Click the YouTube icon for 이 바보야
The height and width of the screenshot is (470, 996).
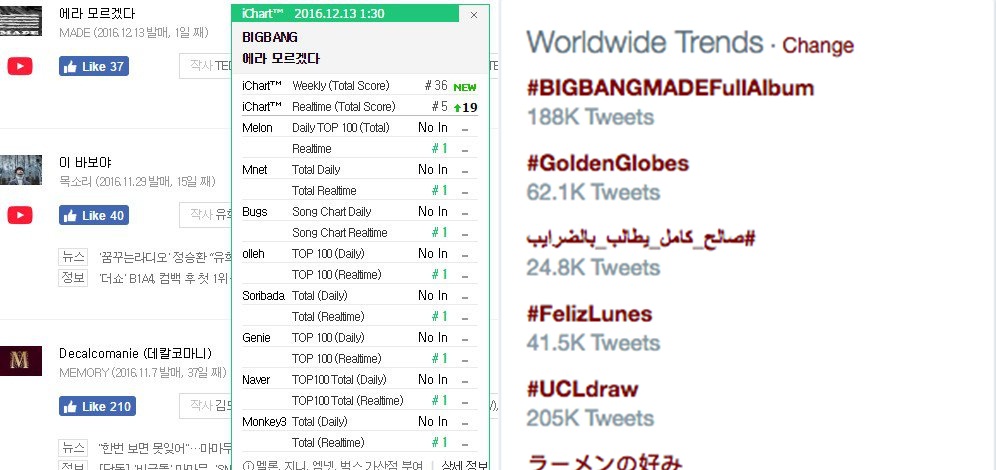20,215
